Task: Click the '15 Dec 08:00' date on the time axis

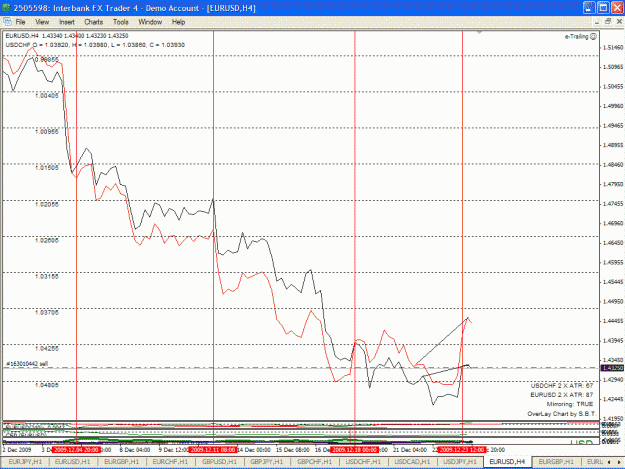Action: pyautogui.click(x=293, y=450)
